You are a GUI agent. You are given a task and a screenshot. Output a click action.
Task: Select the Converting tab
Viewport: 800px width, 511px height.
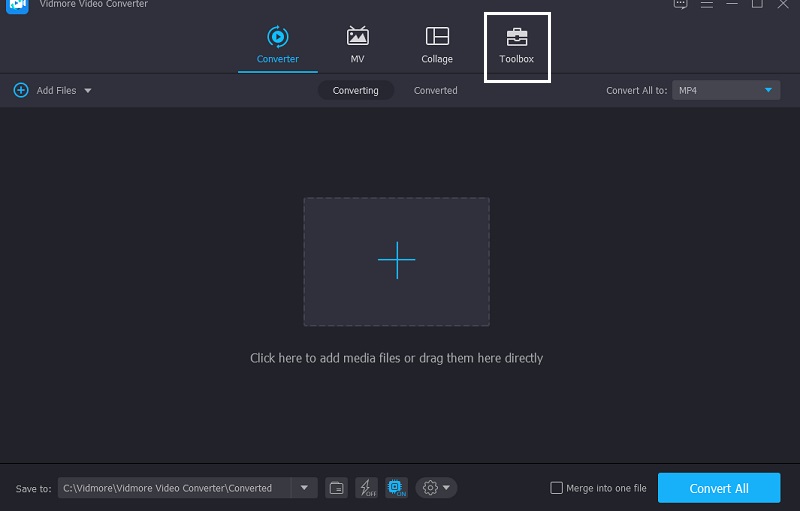(x=355, y=90)
